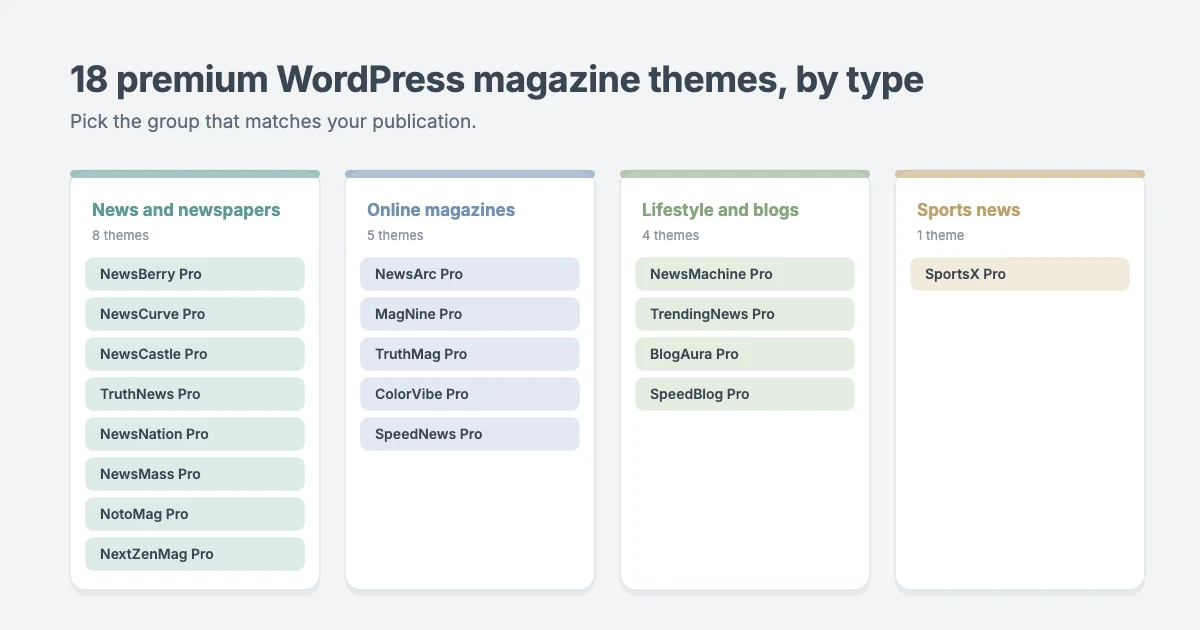Pick the NewsNation Pro theme
1200x630 pixels.
tap(195, 434)
